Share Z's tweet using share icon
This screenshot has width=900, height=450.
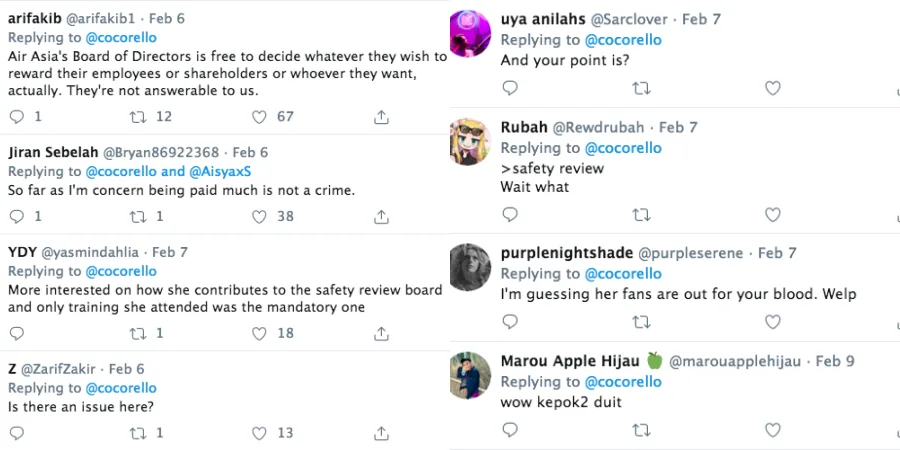(x=381, y=433)
